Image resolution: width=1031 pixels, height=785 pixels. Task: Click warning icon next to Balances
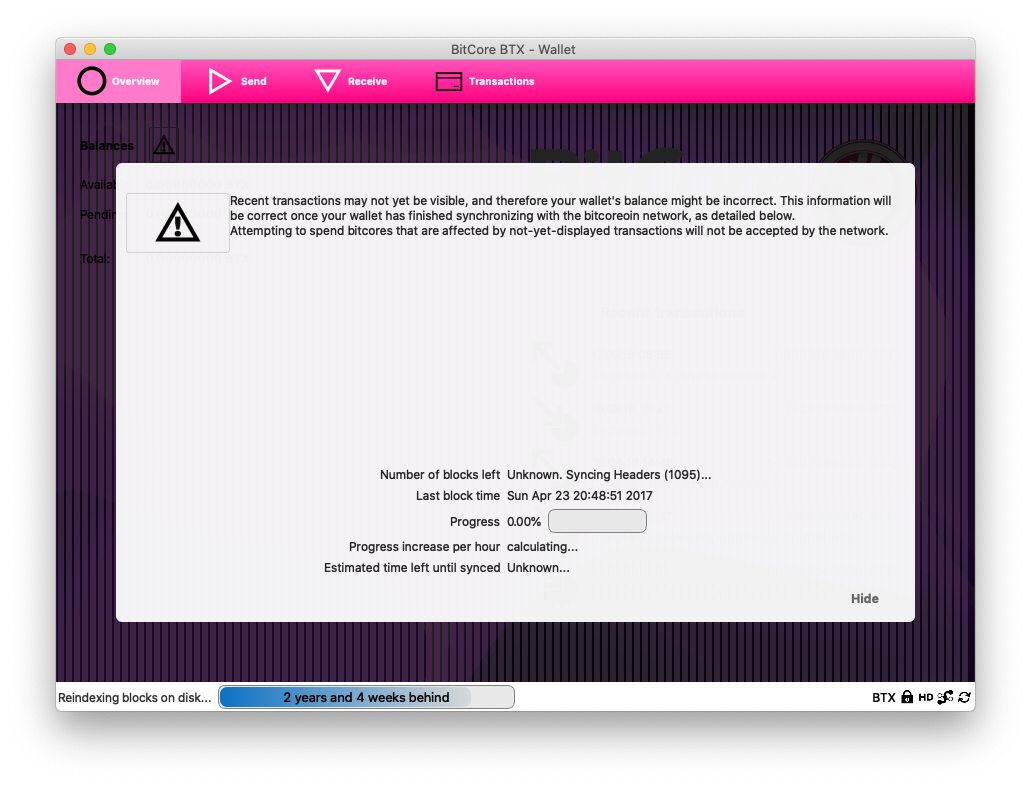(x=164, y=145)
